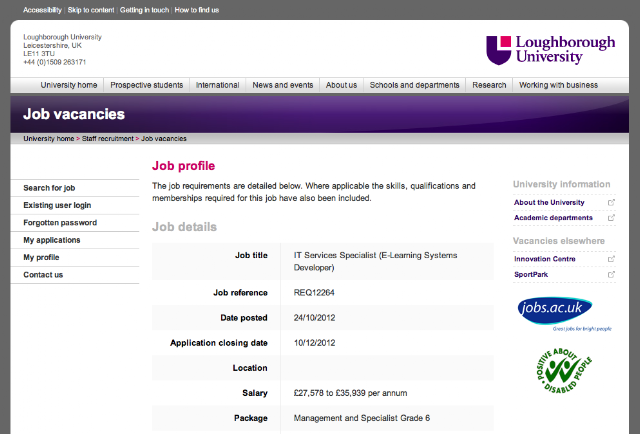Viewport: 640px width, 434px height.
Task: Click the Job reference row label
Action: pos(240,293)
